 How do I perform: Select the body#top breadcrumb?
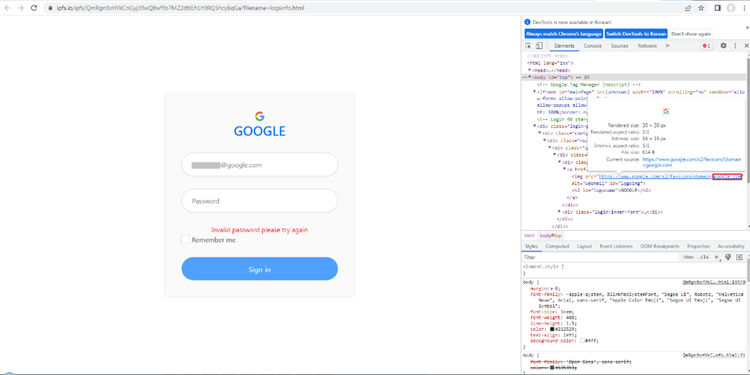point(551,236)
